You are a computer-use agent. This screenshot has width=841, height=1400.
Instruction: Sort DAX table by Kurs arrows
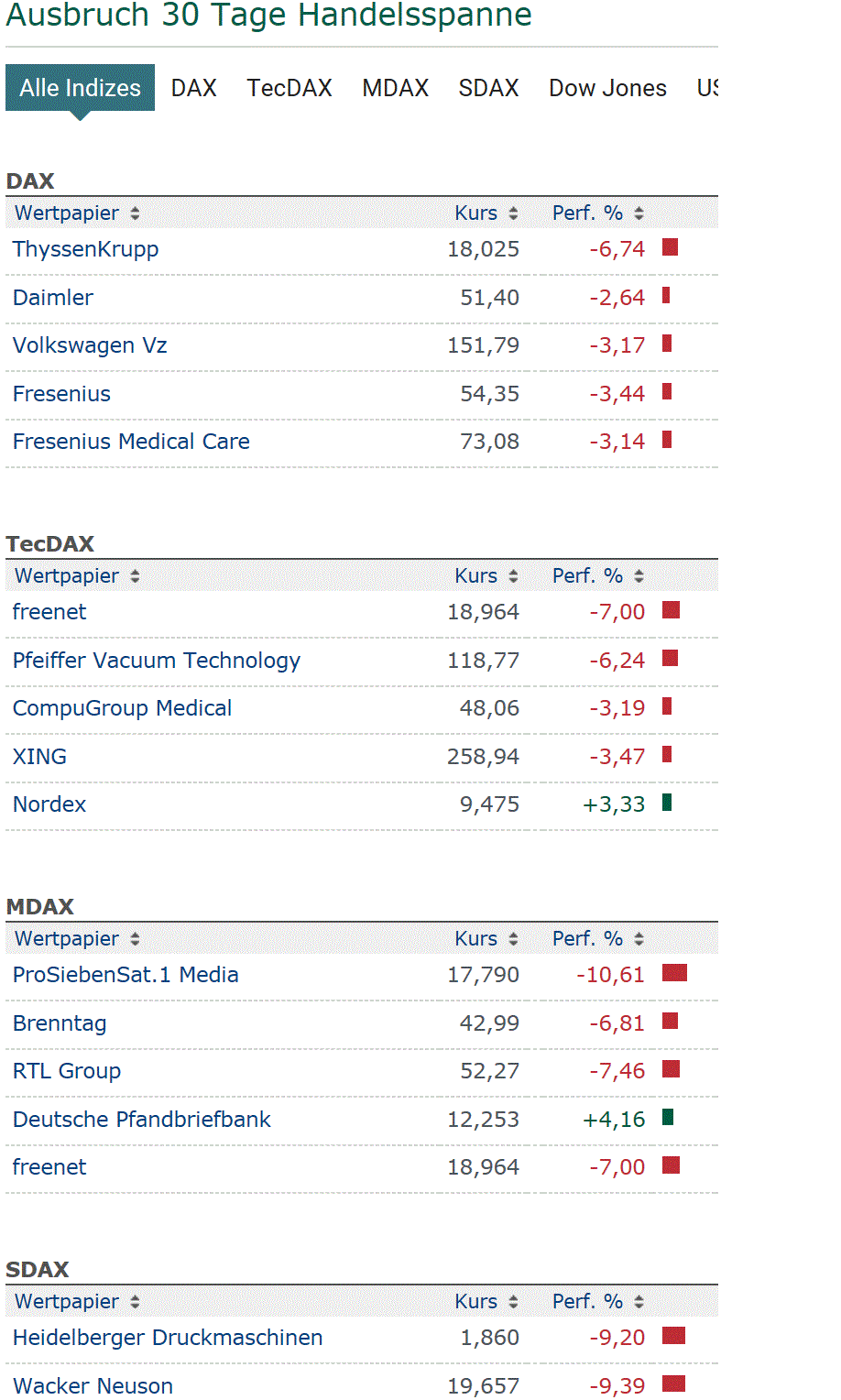point(513,213)
